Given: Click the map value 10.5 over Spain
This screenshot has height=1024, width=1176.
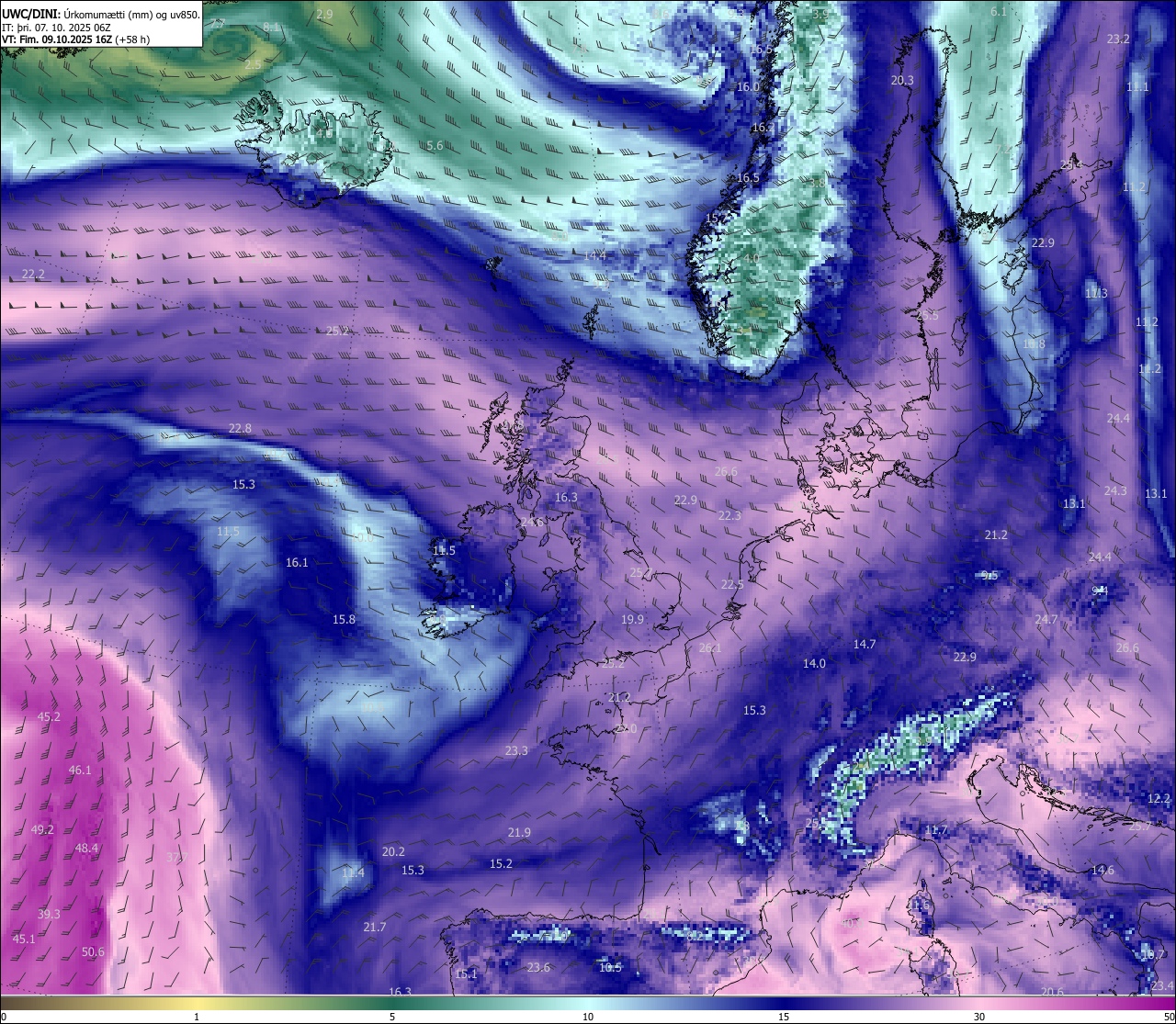Looking at the screenshot, I should (x=610, y=967).
